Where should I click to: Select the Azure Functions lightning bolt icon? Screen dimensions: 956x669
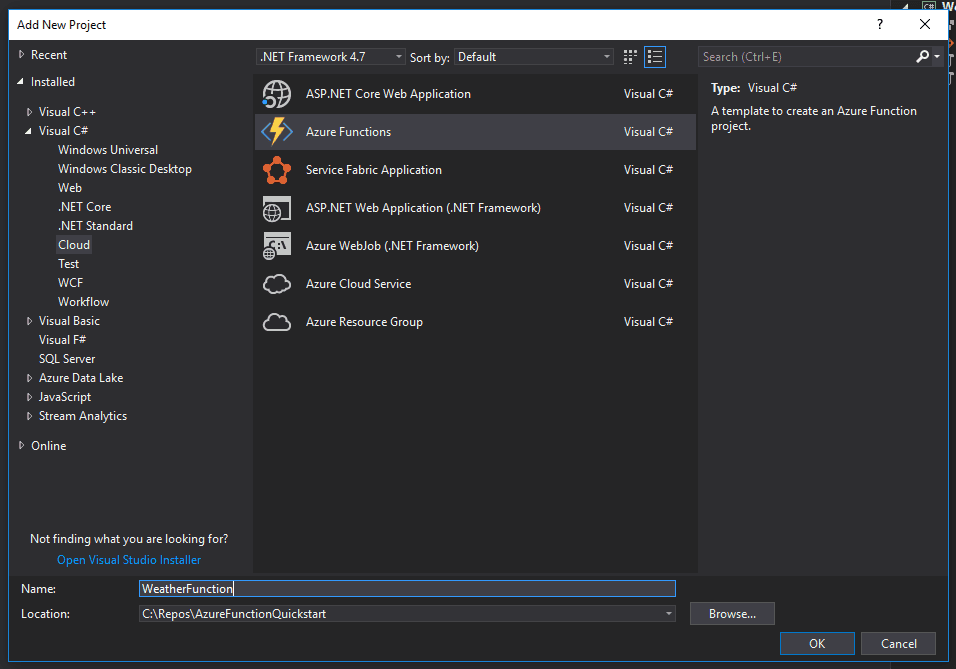click(277, 130)
